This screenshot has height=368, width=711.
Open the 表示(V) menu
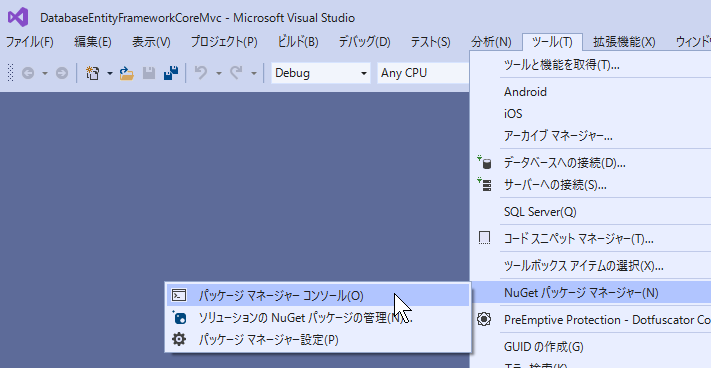pyautogui.click(x=151, y=42)
